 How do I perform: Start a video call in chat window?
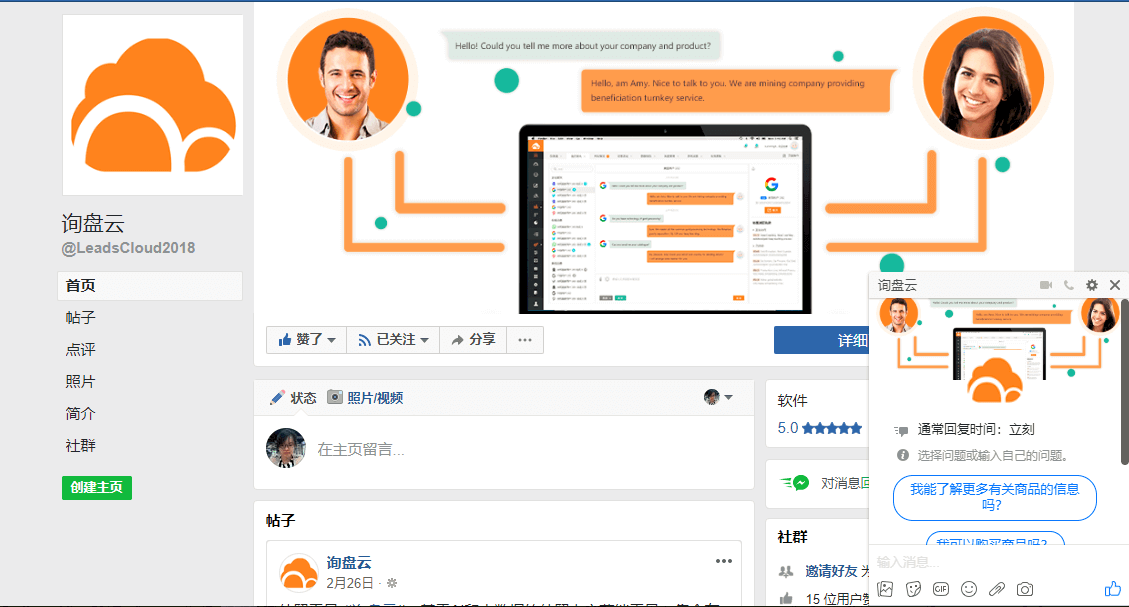coord(1045,285)
